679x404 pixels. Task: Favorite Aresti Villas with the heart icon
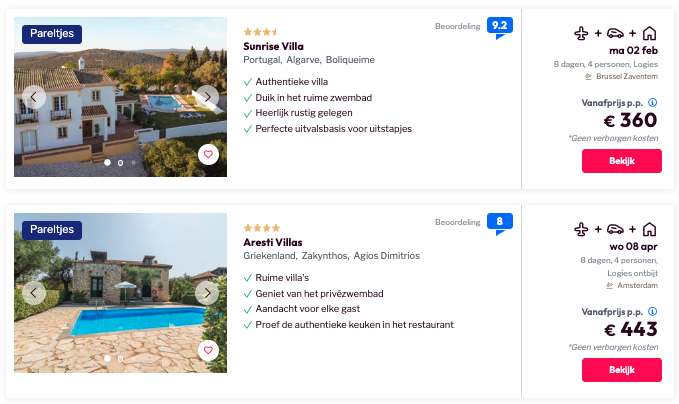(x=208, y=350)
